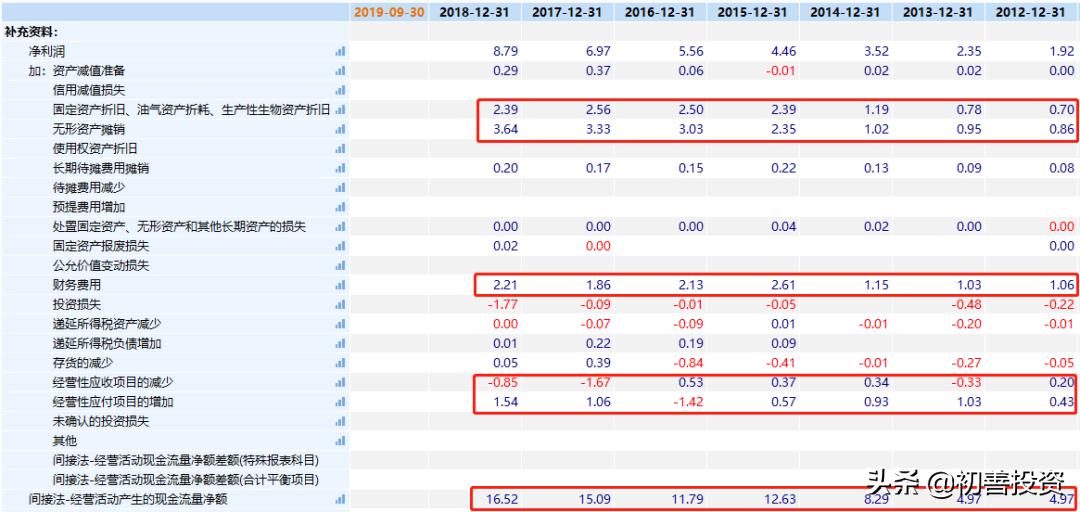Click 投资损失 value -1.77
This screenshot has height=512, width=1080.
coord(503,304)
